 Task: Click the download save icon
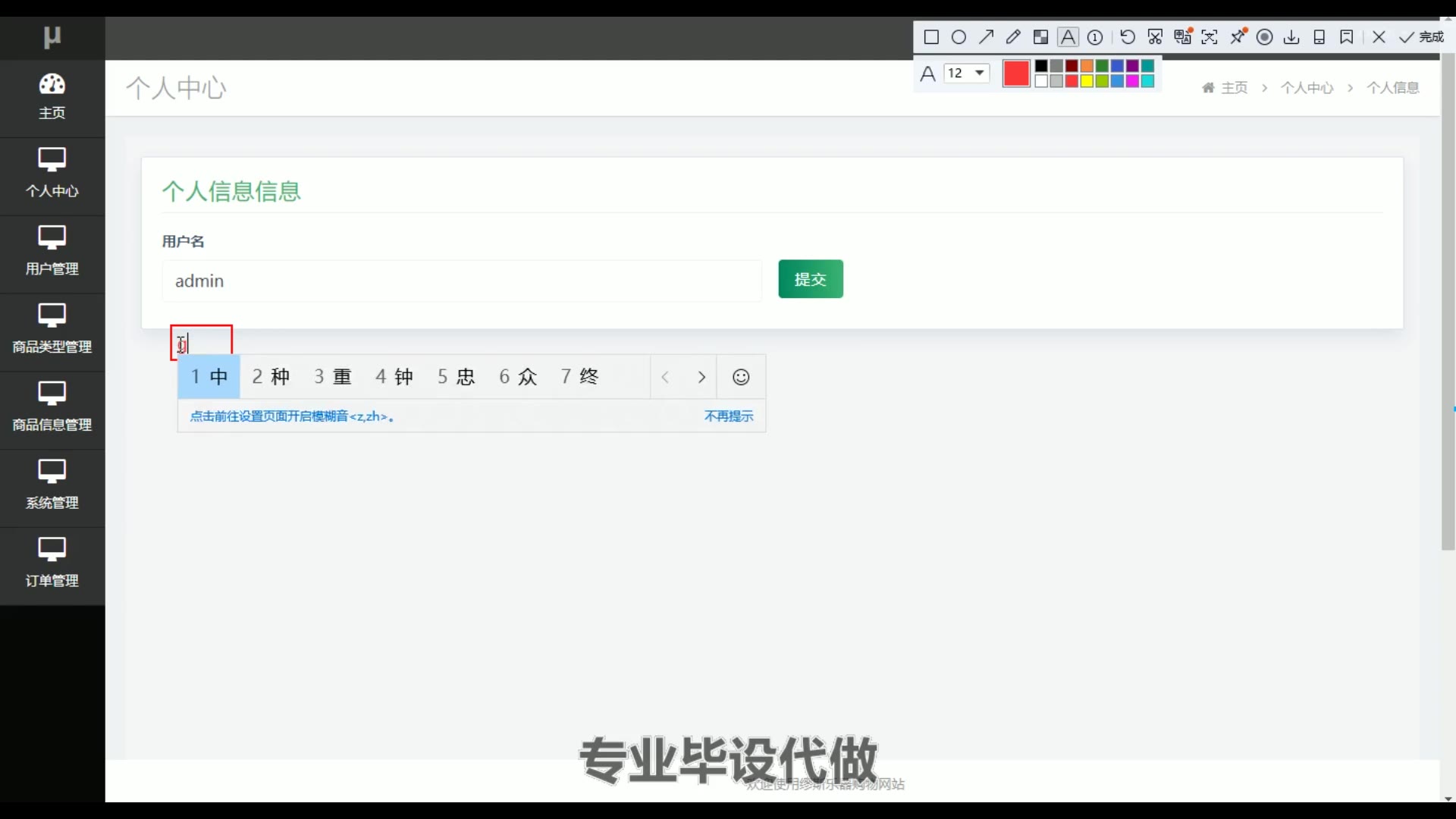[1291, 37]
